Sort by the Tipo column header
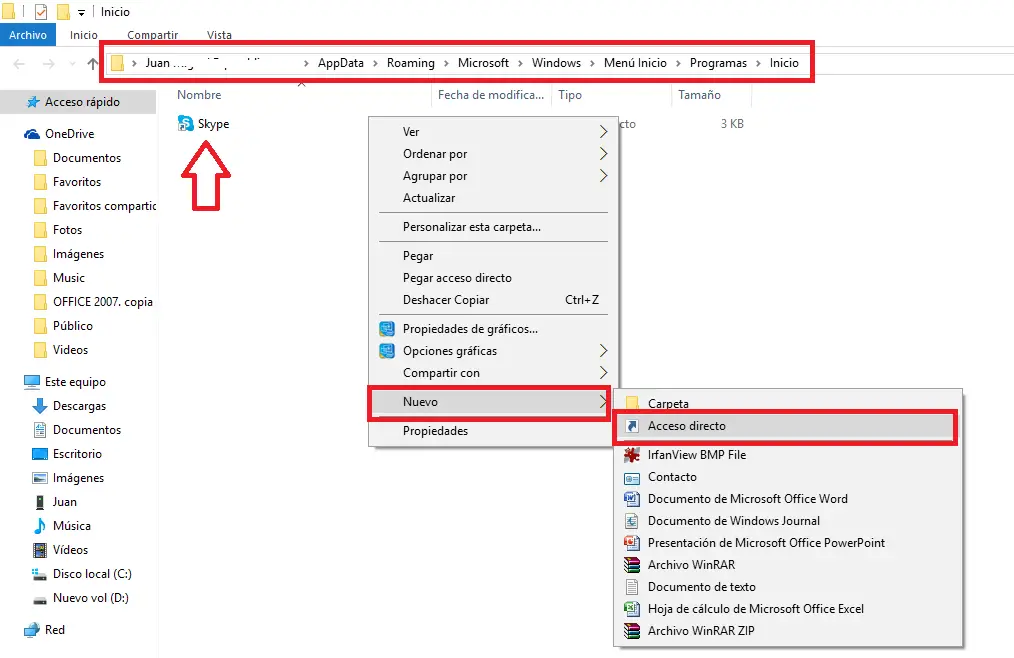 570,94
